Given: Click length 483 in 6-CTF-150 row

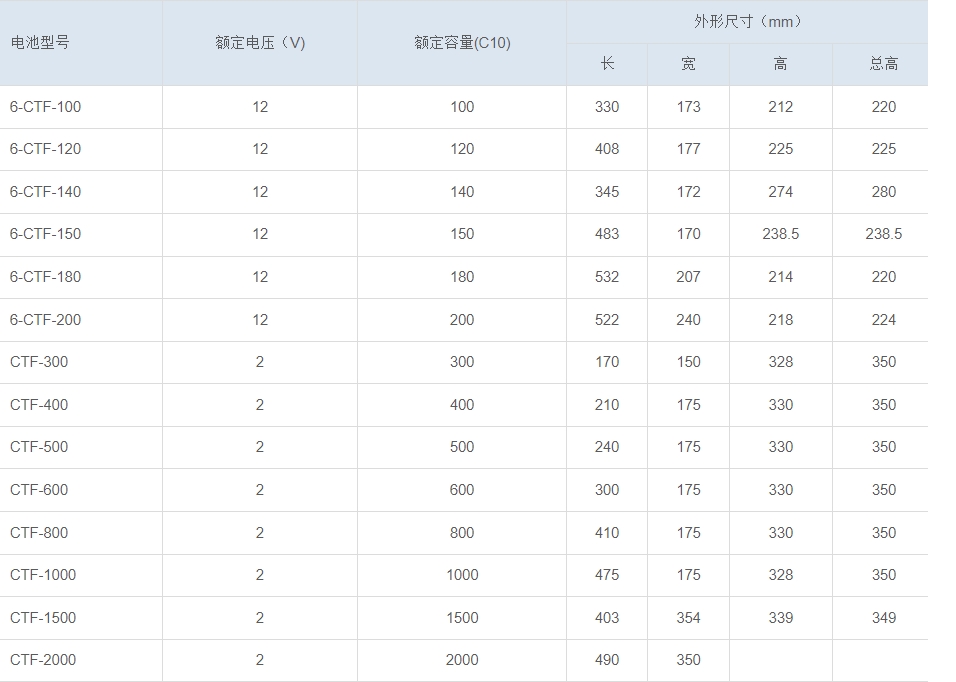Looking at the screenshot, I should [607, 234].
